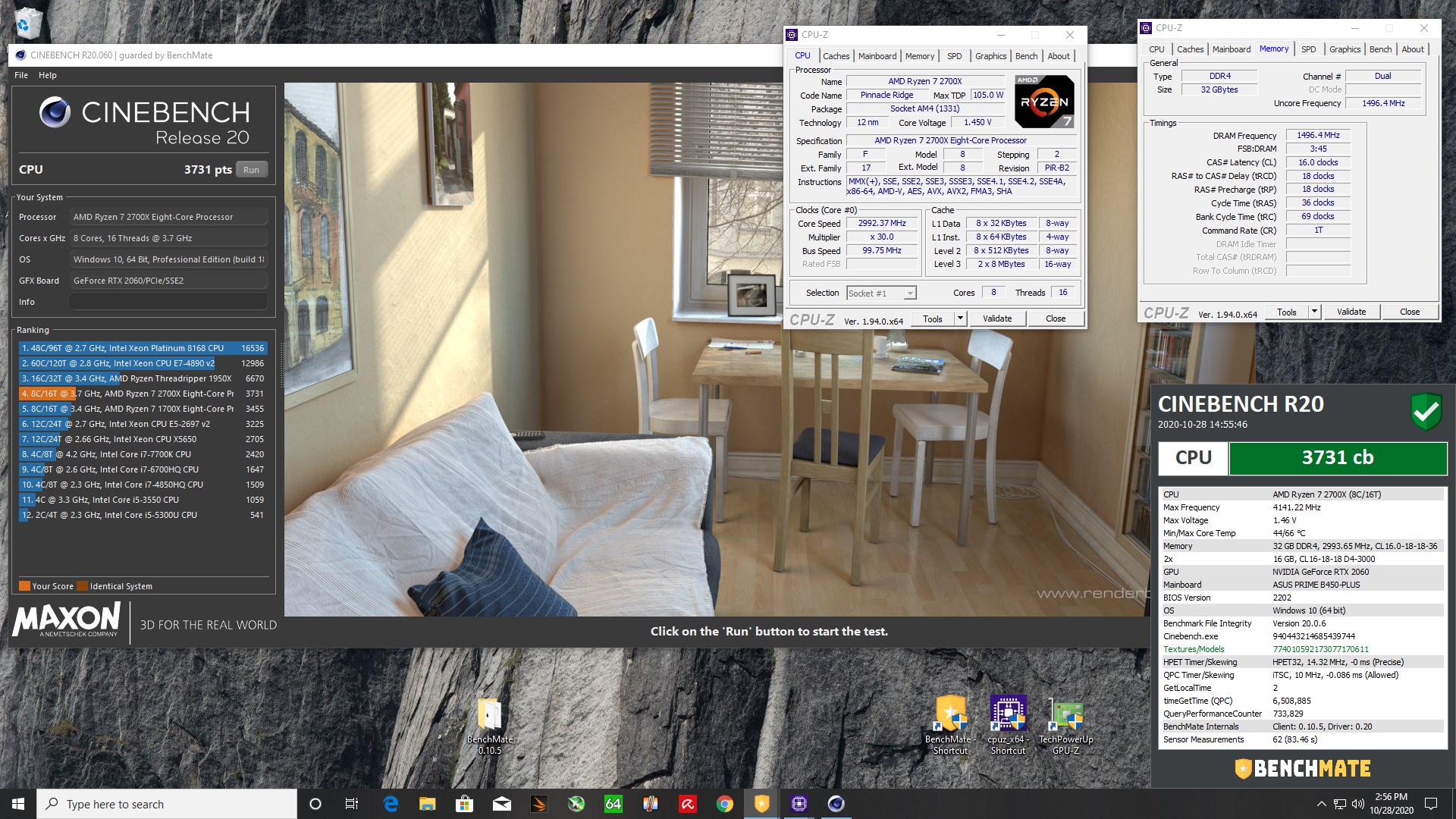
Task: Open the Recycle Bin desktop icon
Action: (27, 22)
